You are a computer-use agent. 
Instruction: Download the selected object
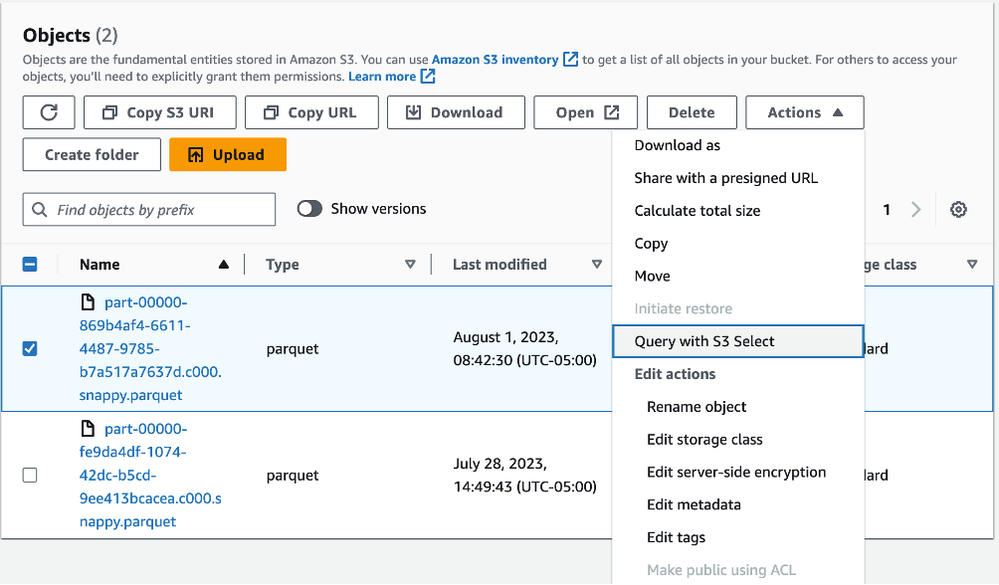point(456,113)
